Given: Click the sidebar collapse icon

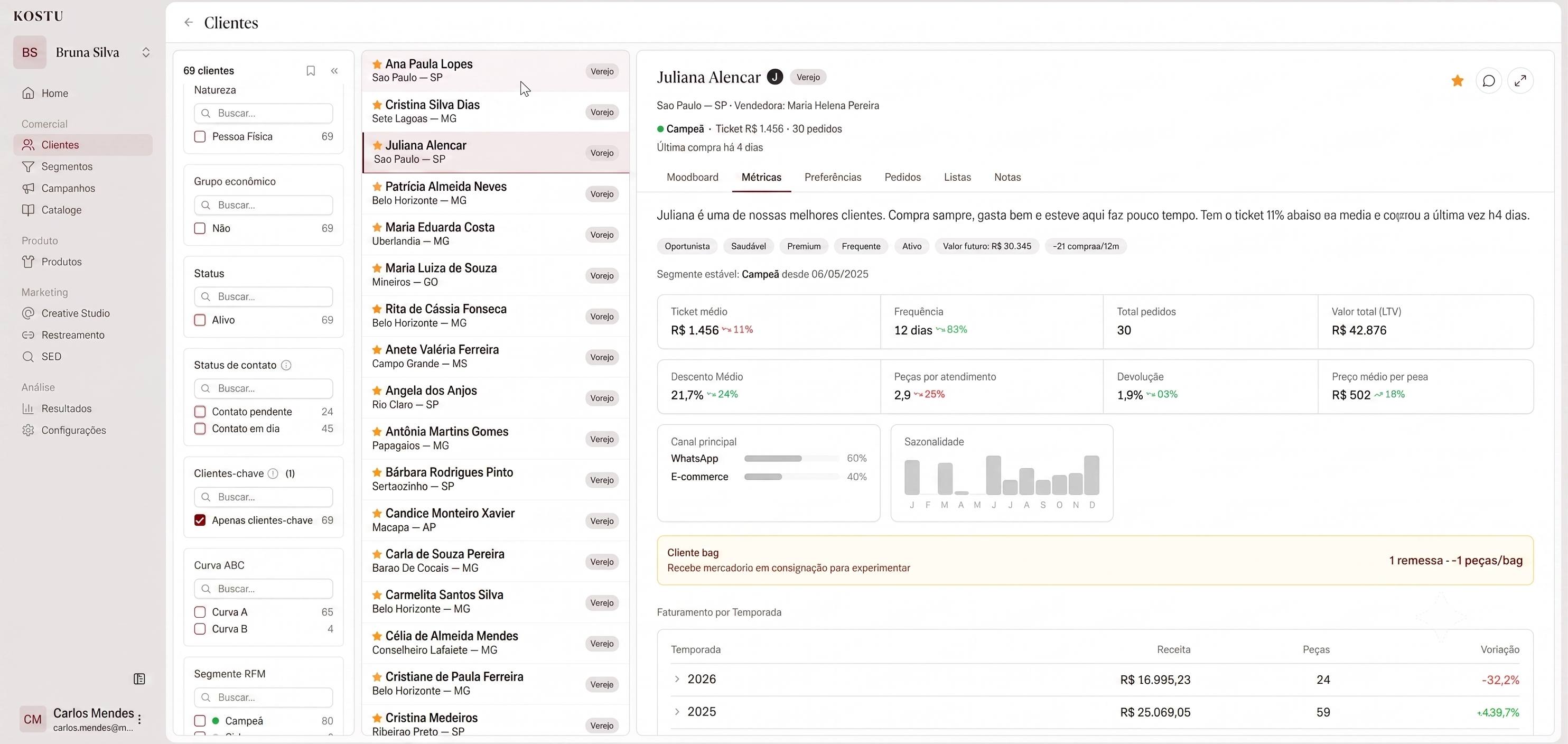Looking at the screenshot, I should point(139,679).
